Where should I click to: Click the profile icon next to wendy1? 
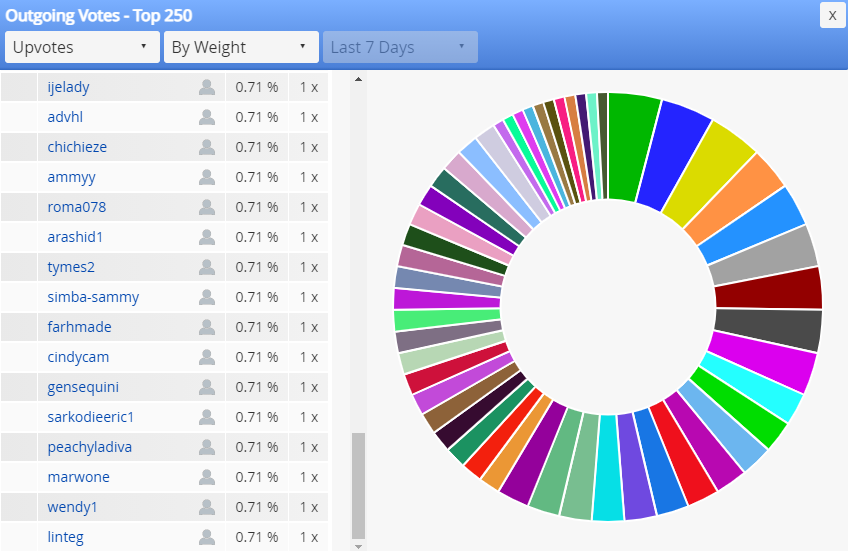[207, 507]
